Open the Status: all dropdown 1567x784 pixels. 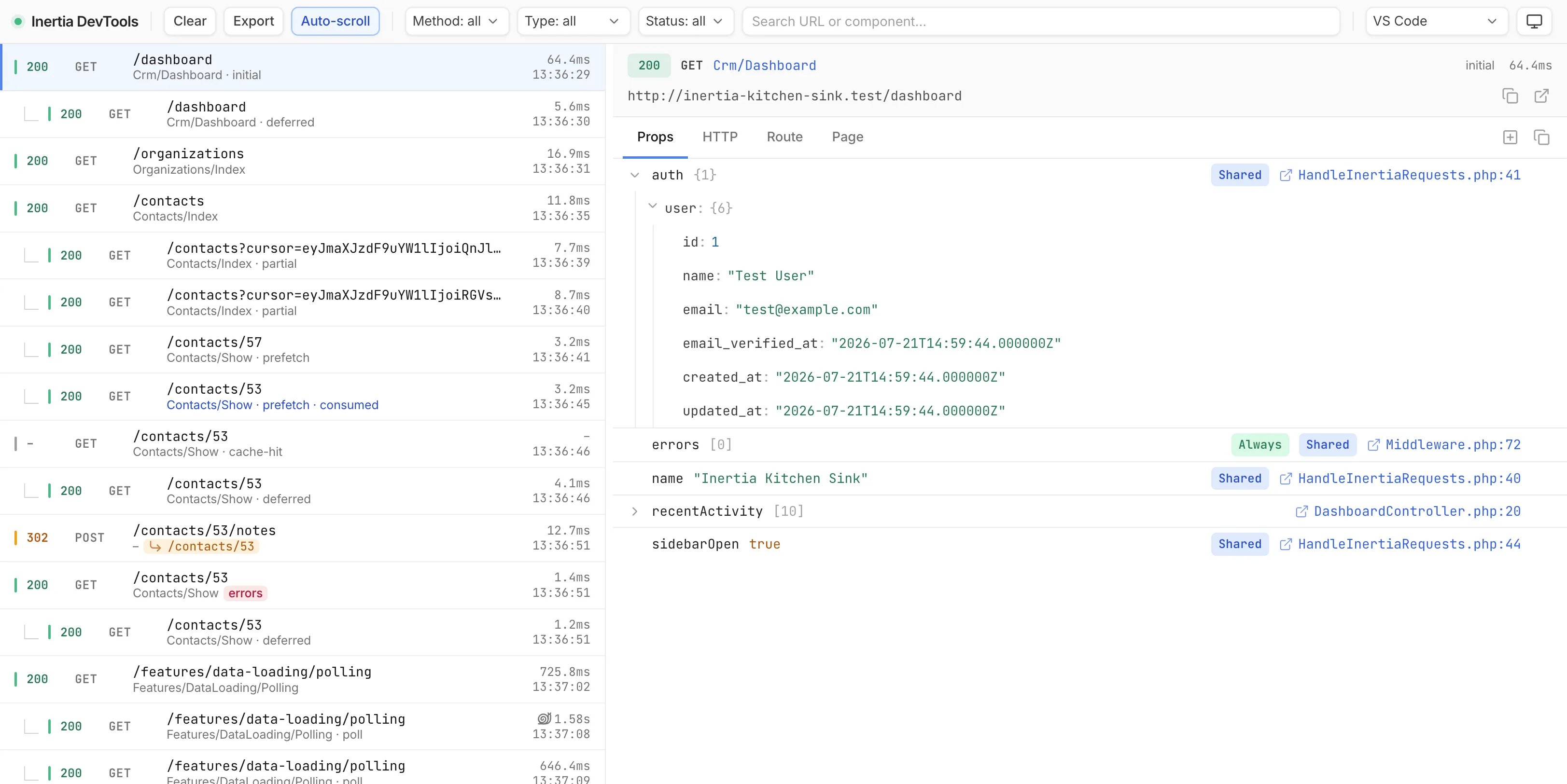686,21
